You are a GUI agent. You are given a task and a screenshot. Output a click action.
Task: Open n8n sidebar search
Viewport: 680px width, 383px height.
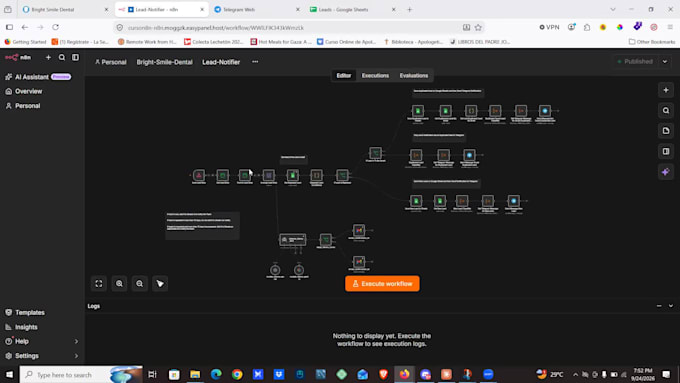[x=62, y=57]
